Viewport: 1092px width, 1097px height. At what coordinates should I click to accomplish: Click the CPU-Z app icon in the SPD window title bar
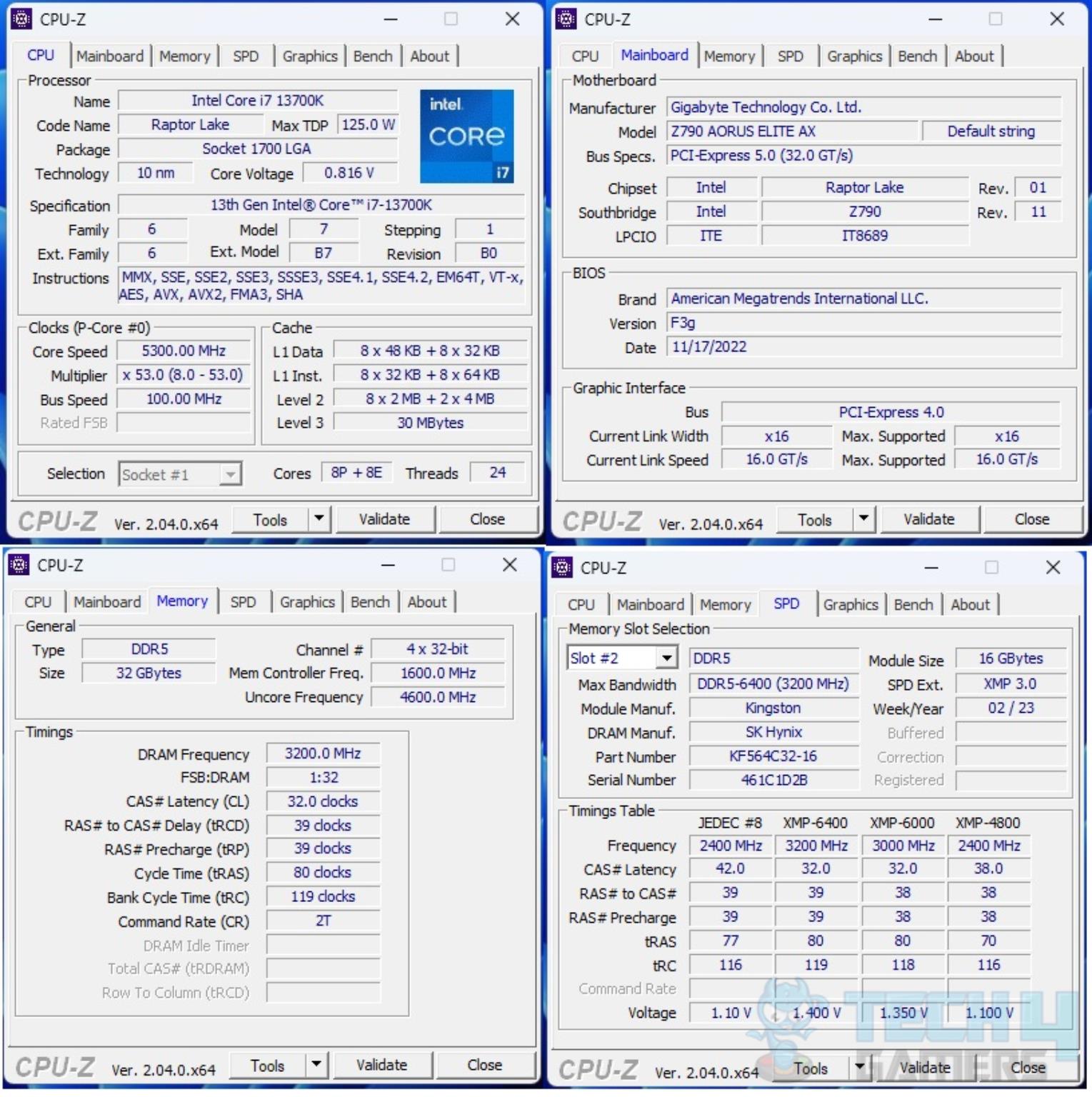(562, 567)
